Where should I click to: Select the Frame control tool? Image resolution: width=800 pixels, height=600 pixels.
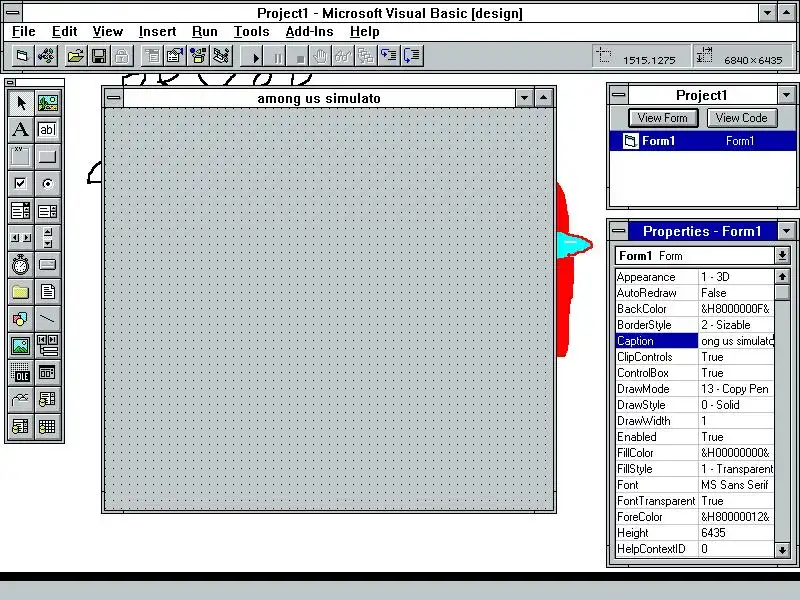[20, 157]
